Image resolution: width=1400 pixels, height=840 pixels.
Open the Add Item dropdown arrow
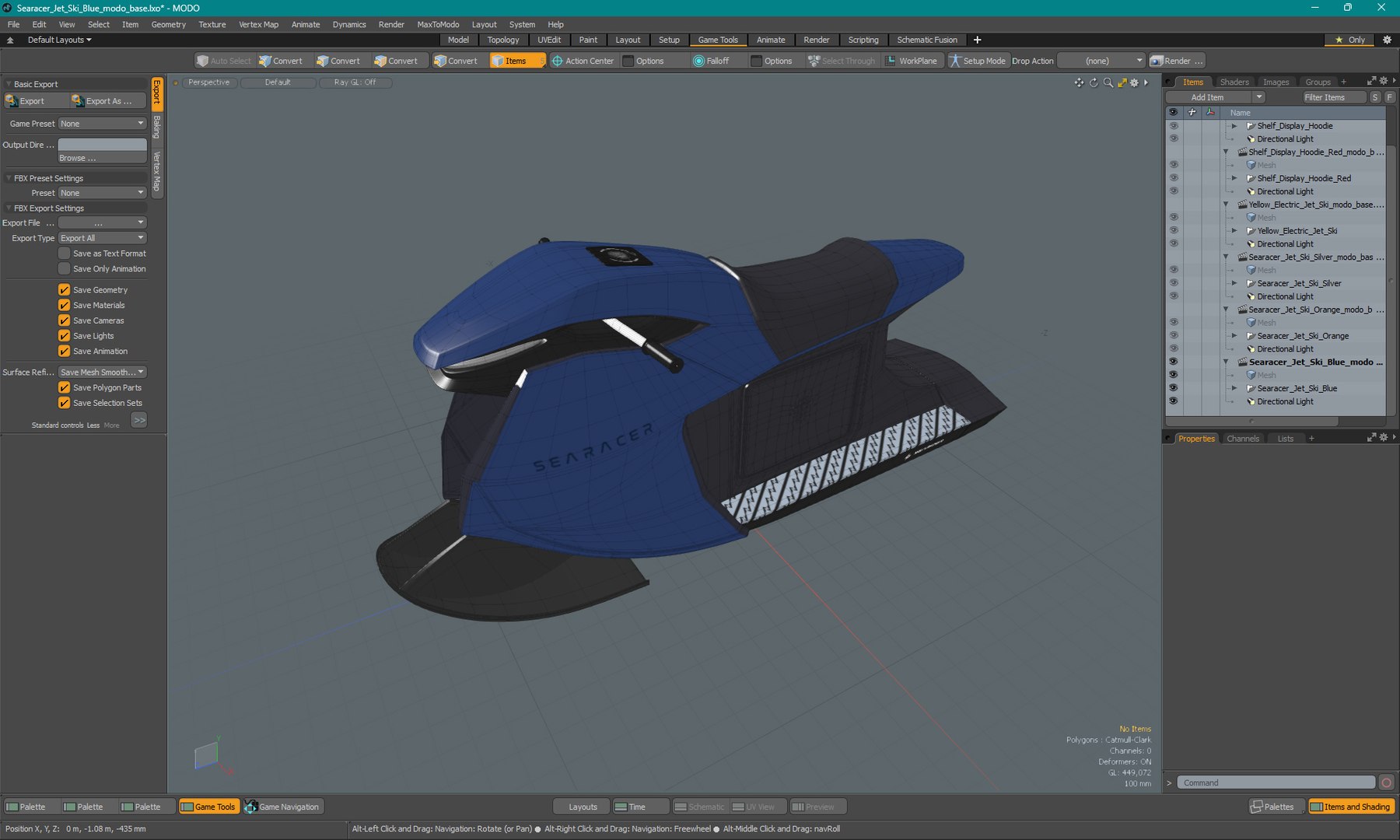[1258, 97]
